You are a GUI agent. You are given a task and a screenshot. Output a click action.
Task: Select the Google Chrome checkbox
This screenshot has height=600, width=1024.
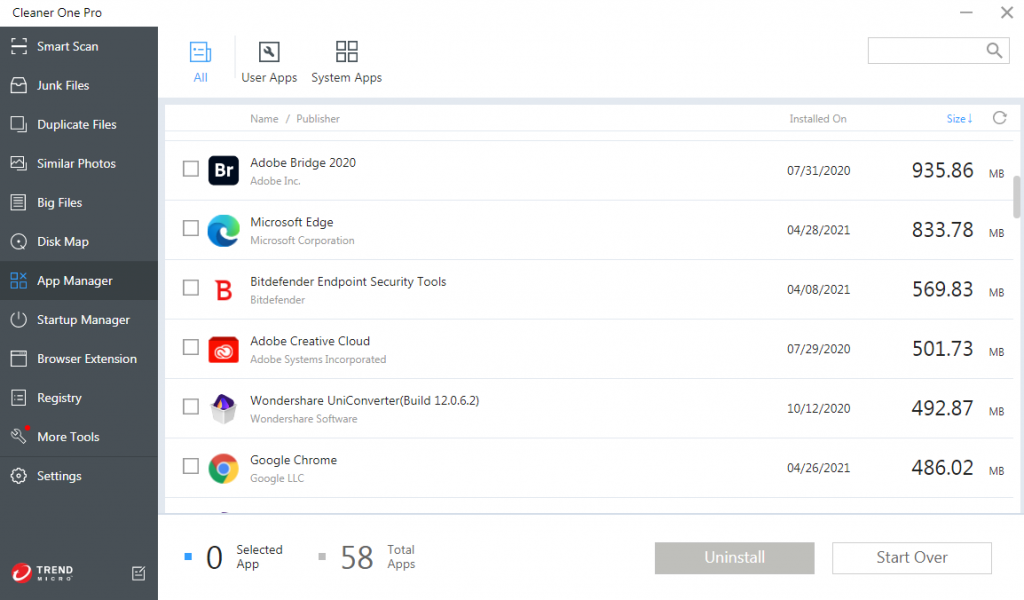pyautogui.click(x=191, y=466)
